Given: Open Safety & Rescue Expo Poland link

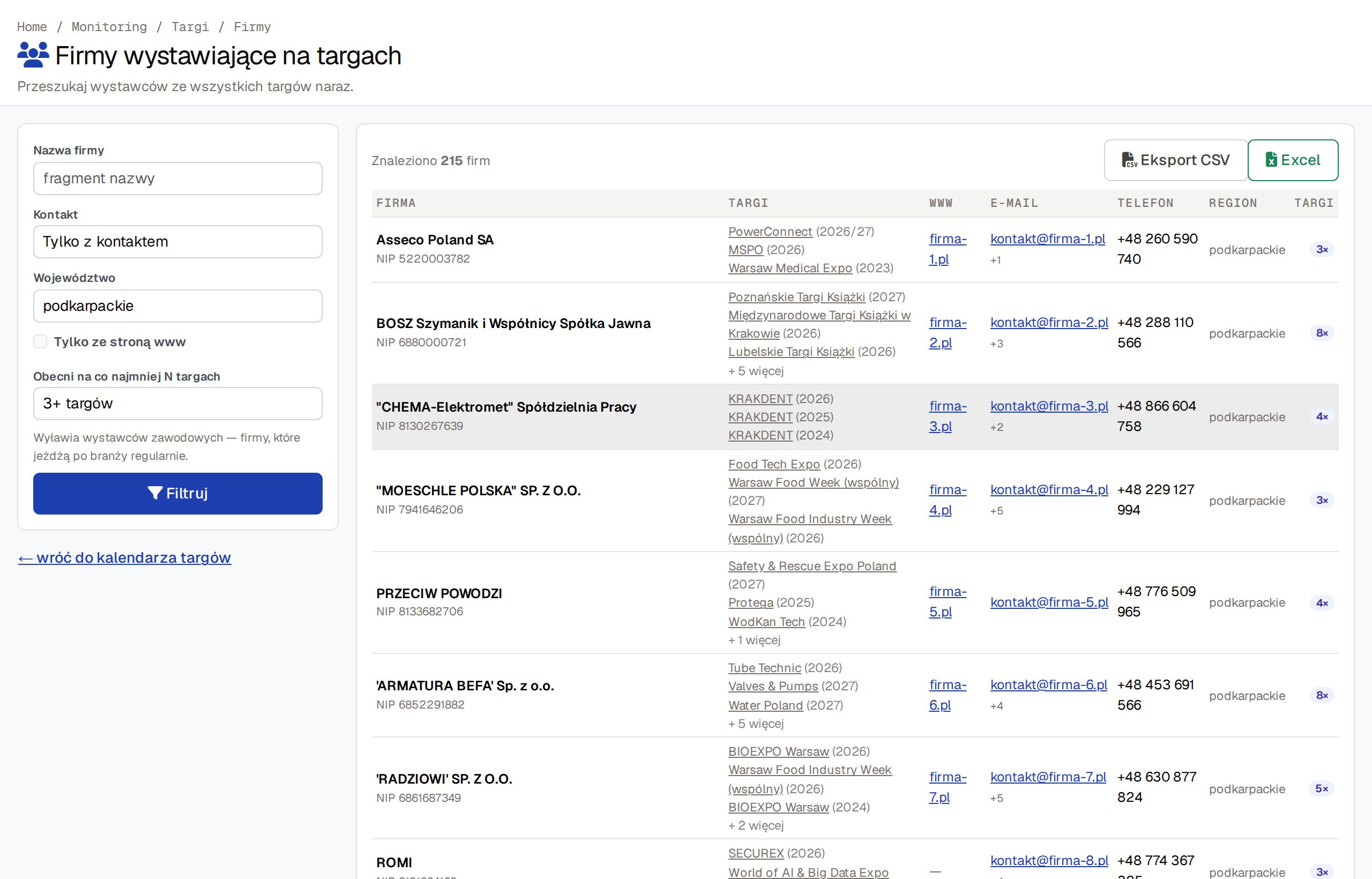Looking at the screenshot, I should pyautogui.click(x=812, y=566).
